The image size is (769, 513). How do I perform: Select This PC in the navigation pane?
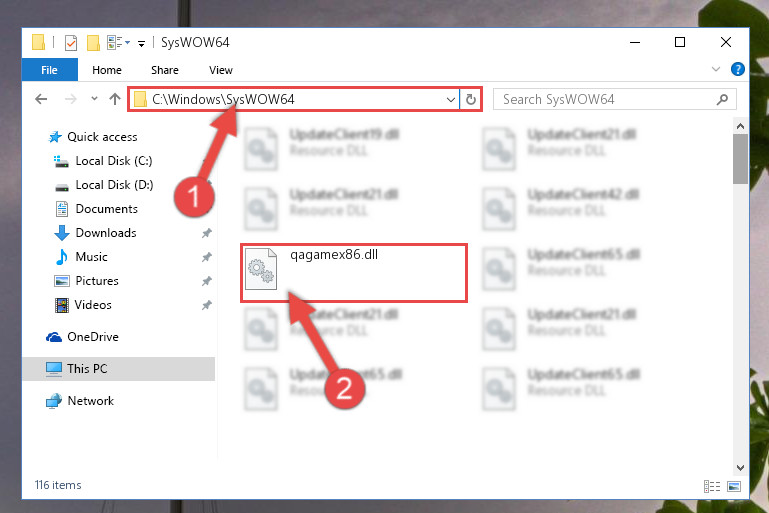pyautogui.click(x=119, y=369)
